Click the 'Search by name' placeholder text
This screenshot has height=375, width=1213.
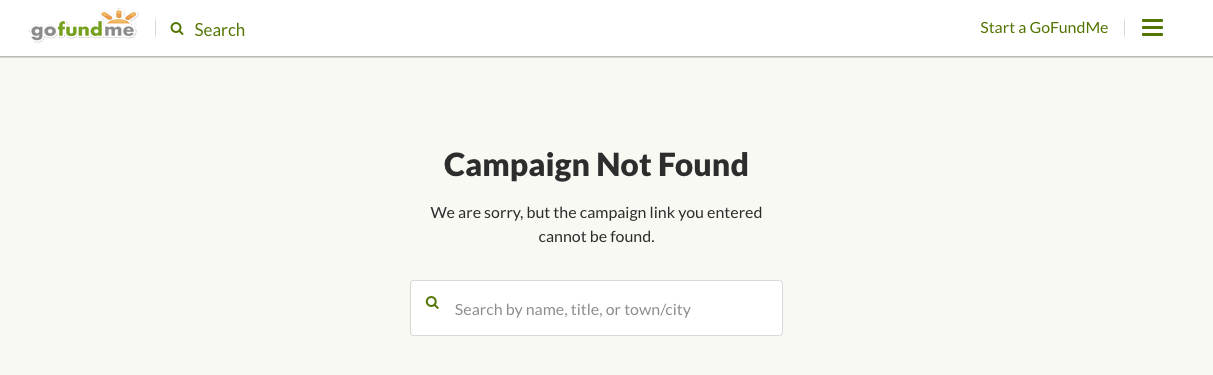click(572, 310)
